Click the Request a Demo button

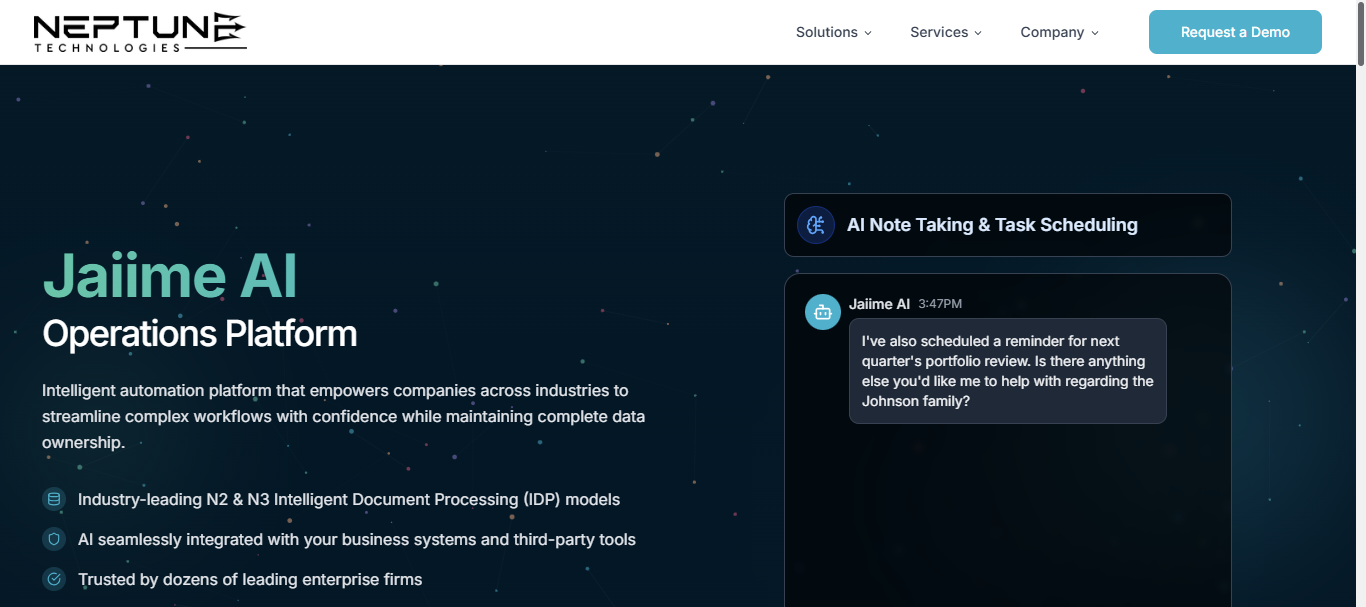[1235, 32]
